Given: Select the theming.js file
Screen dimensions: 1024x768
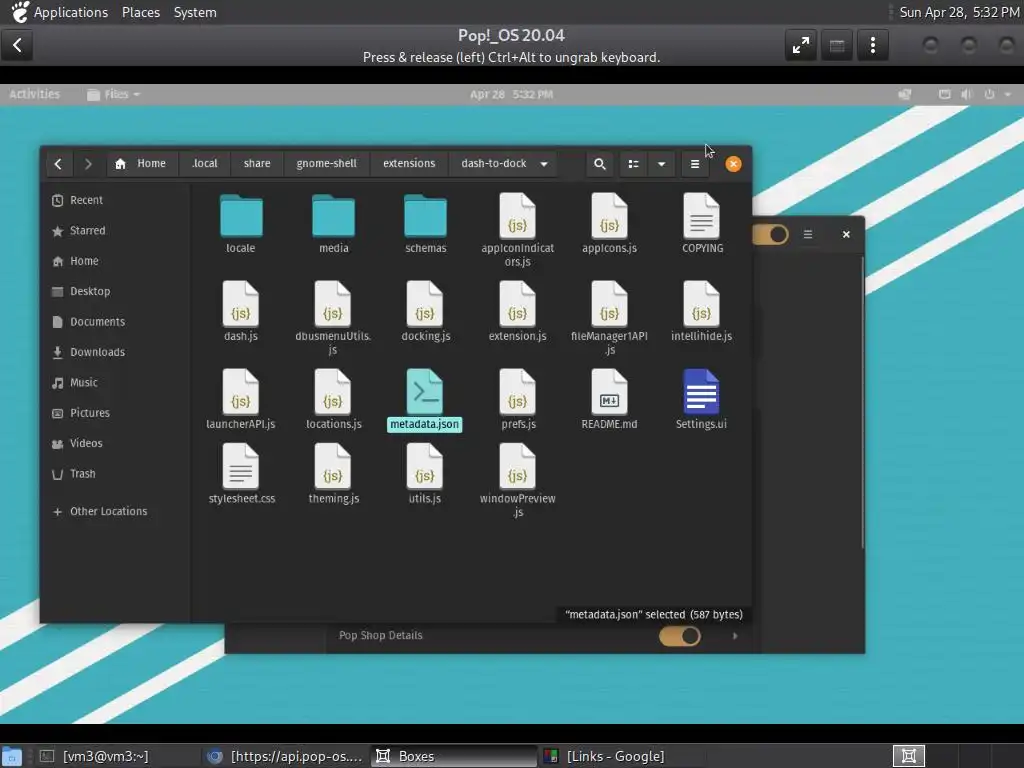Looking at the screenshot, I should pyautogui.click(x=333, y=474).
